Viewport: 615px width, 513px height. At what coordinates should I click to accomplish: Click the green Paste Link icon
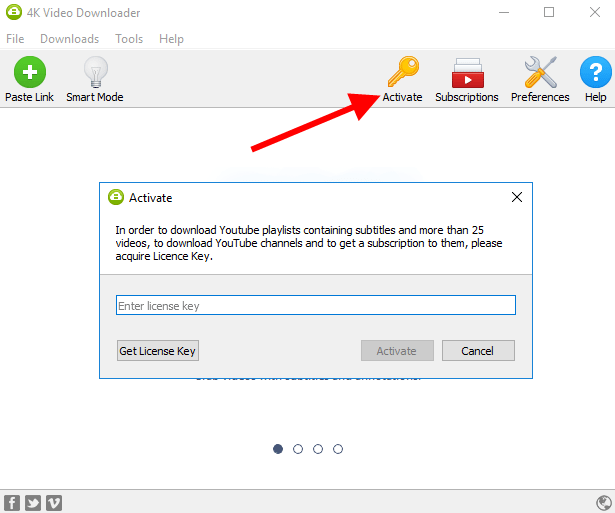click(30, 72)
